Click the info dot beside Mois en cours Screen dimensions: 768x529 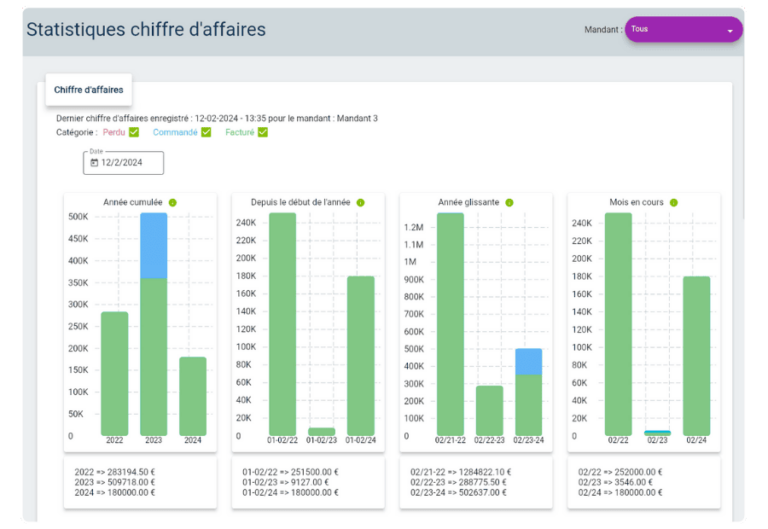[x=674, y=203]
